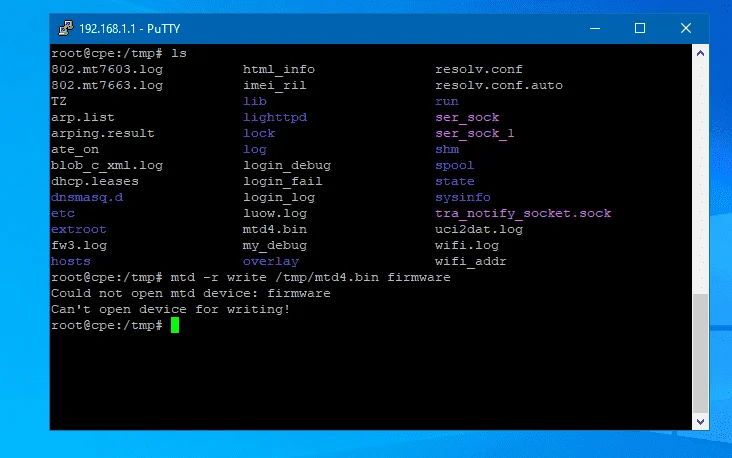Click uci2dat.log file name
Viewport: 732px width, 458px height.
tap(479, 229)
